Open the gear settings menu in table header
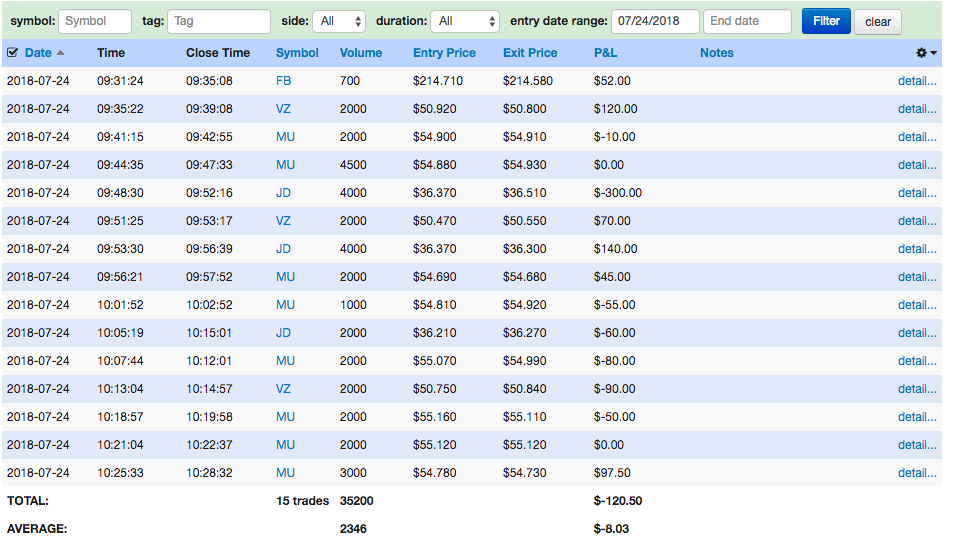This screenshot has height=555, width=956. click(x=926, y=53)
